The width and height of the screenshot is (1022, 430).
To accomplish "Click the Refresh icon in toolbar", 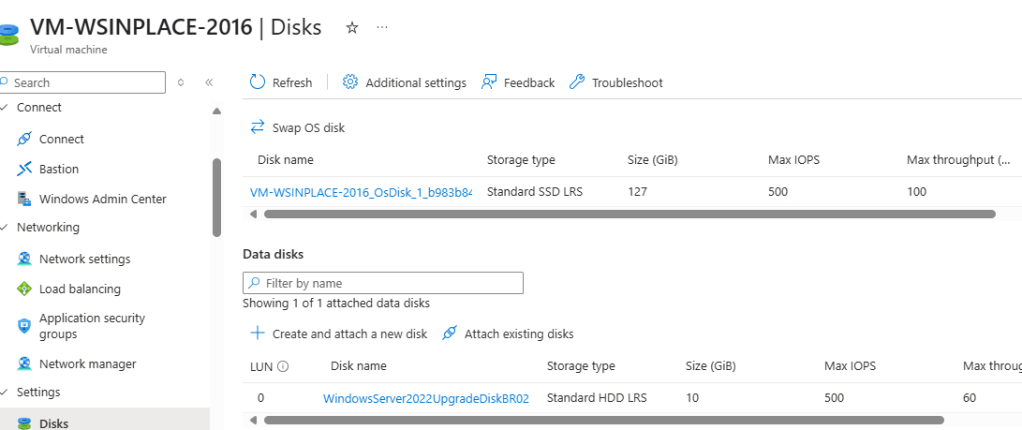I will 257,83.
